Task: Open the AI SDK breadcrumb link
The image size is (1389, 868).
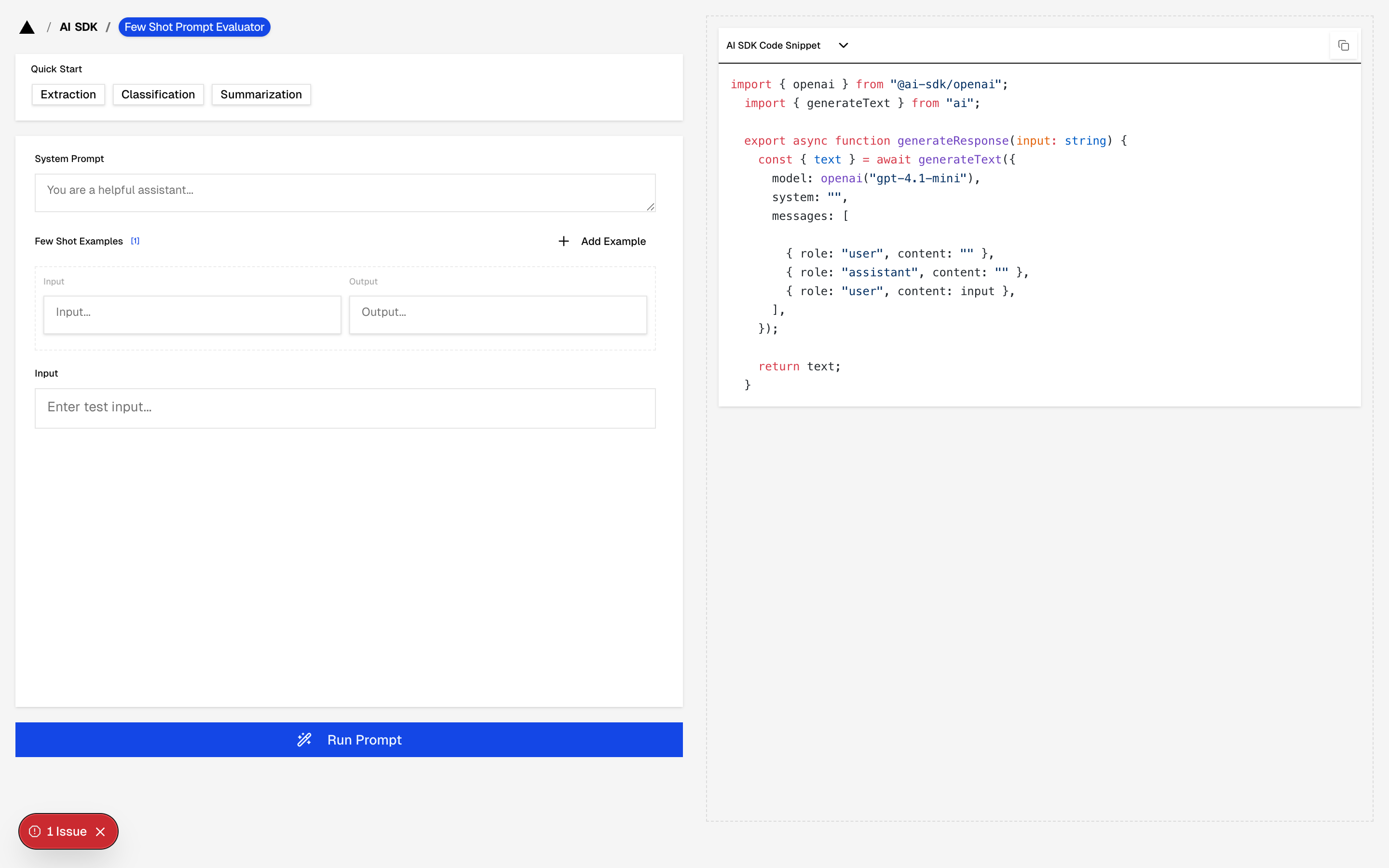Action: click(x=79, y=27)
